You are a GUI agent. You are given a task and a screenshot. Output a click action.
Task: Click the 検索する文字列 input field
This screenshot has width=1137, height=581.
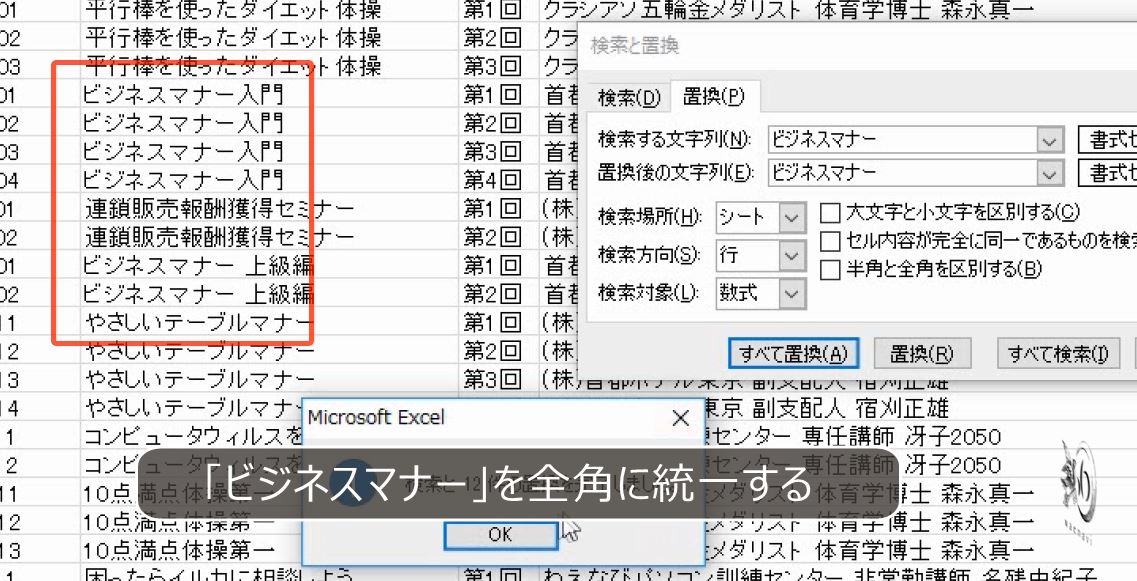(903, 139)
